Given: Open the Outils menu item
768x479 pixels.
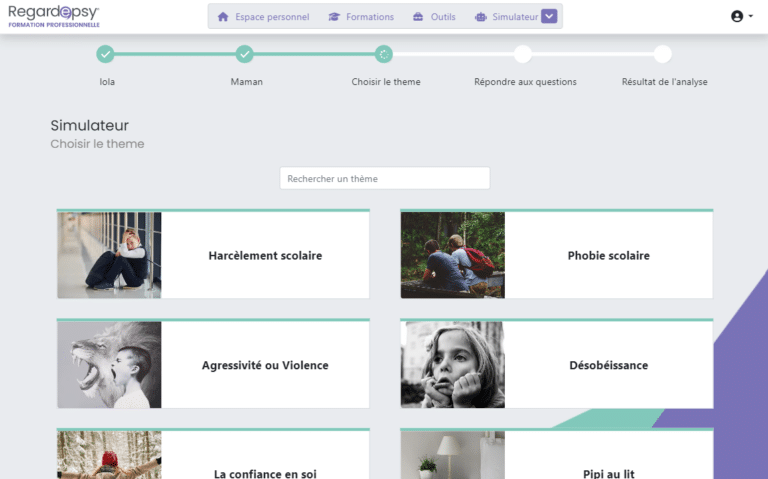Looking at the screenshot, I should (x=434, y=17).
